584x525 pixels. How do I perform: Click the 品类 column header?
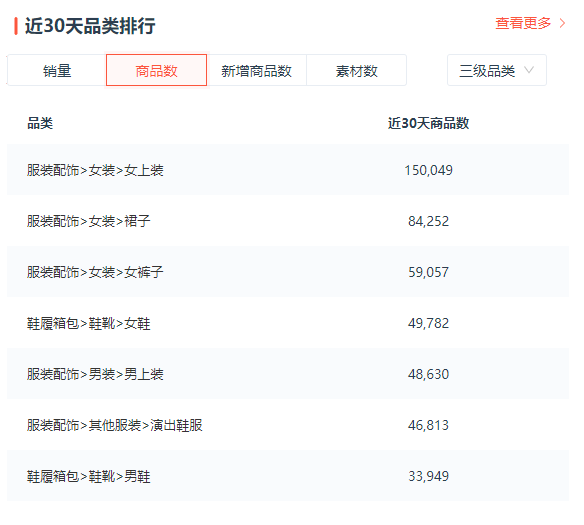(x=40, y=123)
